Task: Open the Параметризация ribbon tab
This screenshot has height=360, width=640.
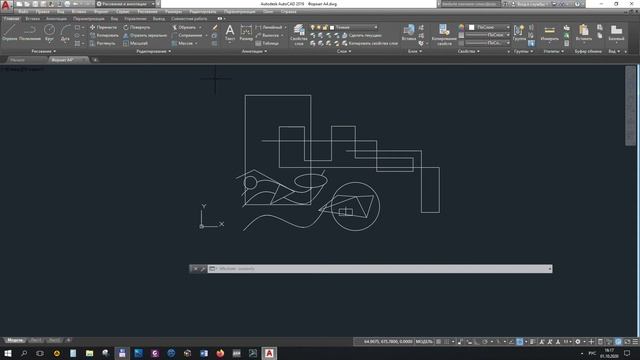Action: [x=89, y=19]
